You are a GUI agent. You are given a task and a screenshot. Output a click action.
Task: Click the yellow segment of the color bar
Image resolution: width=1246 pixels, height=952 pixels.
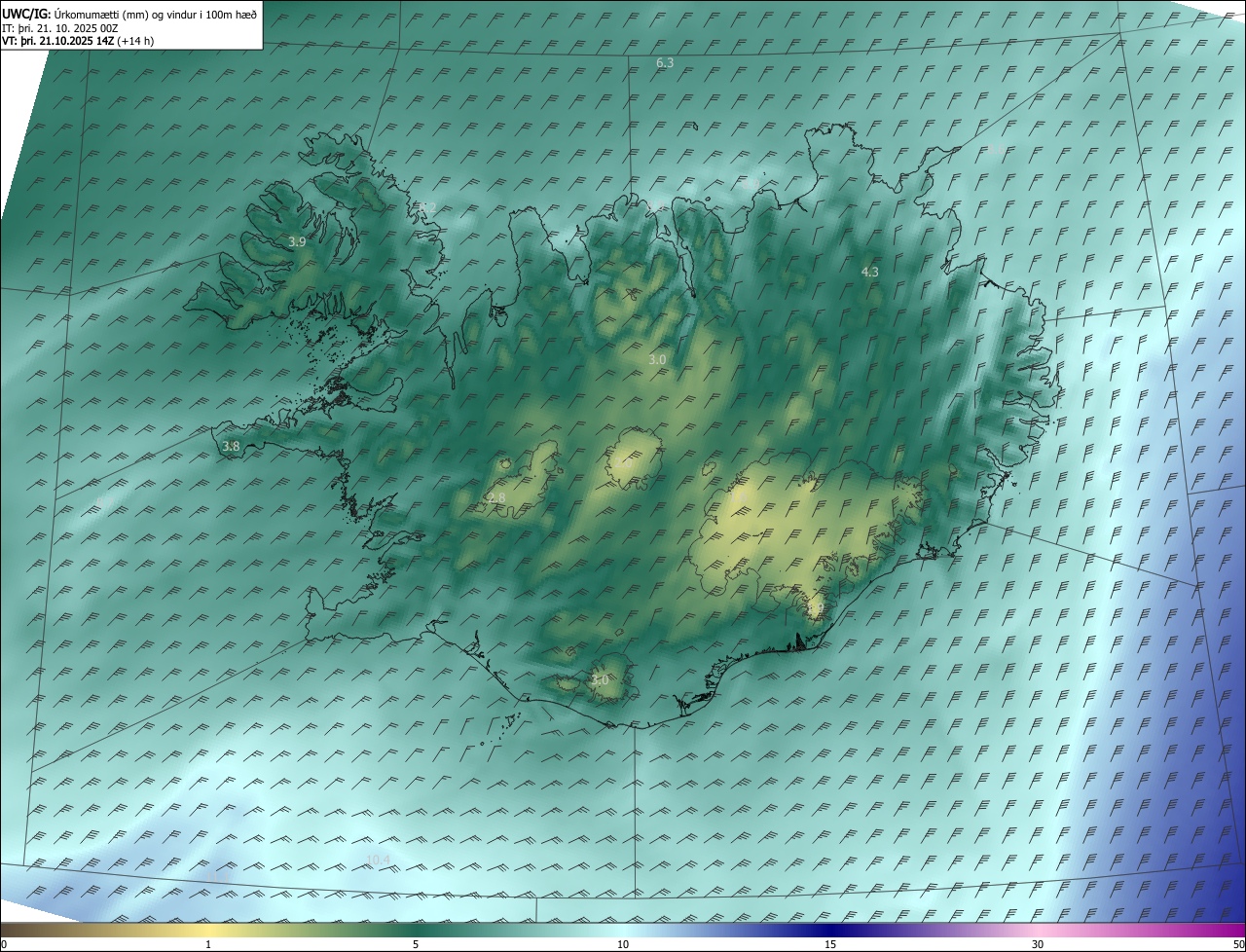tap(208, 930)
